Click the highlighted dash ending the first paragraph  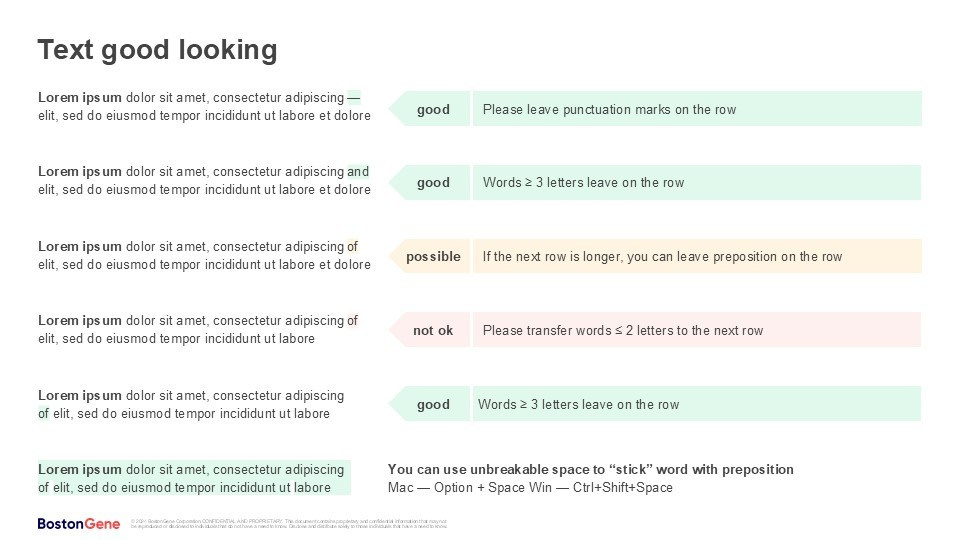354,98
